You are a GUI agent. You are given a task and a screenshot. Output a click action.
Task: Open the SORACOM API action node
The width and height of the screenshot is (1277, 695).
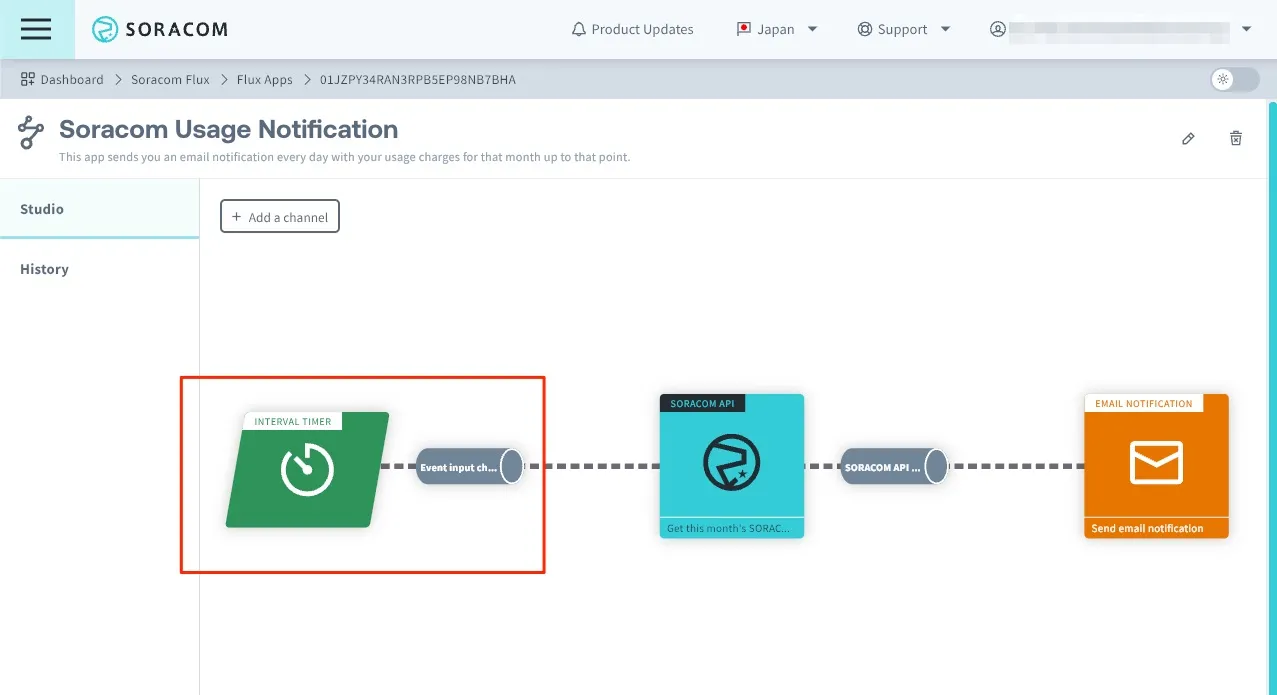tap(732, 466)
